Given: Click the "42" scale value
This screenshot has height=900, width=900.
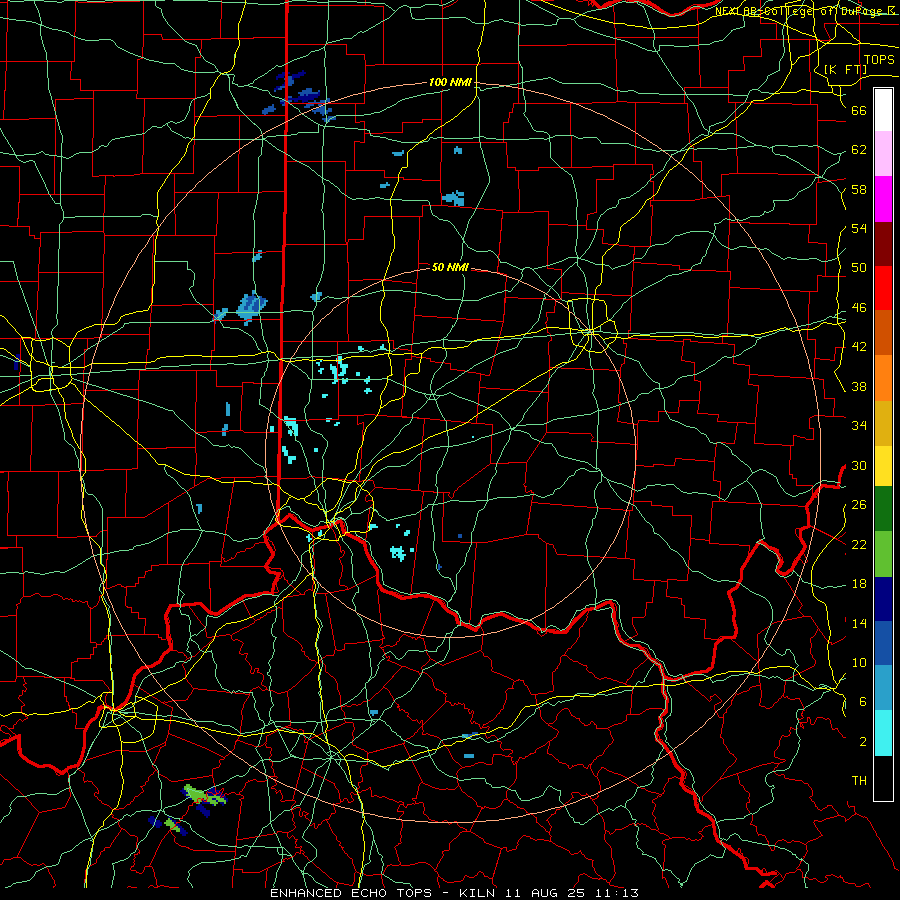Looking at the screenshot, I should point(859,347).
